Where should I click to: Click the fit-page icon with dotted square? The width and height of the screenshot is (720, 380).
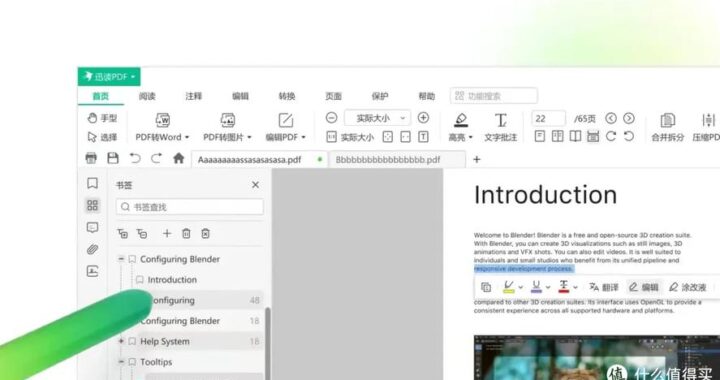click(388, 137)
